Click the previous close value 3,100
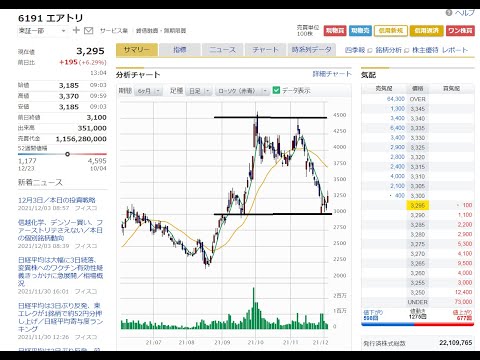Viewport: 480px width, 360px height. pyautogui.click(x=96, y=118)
